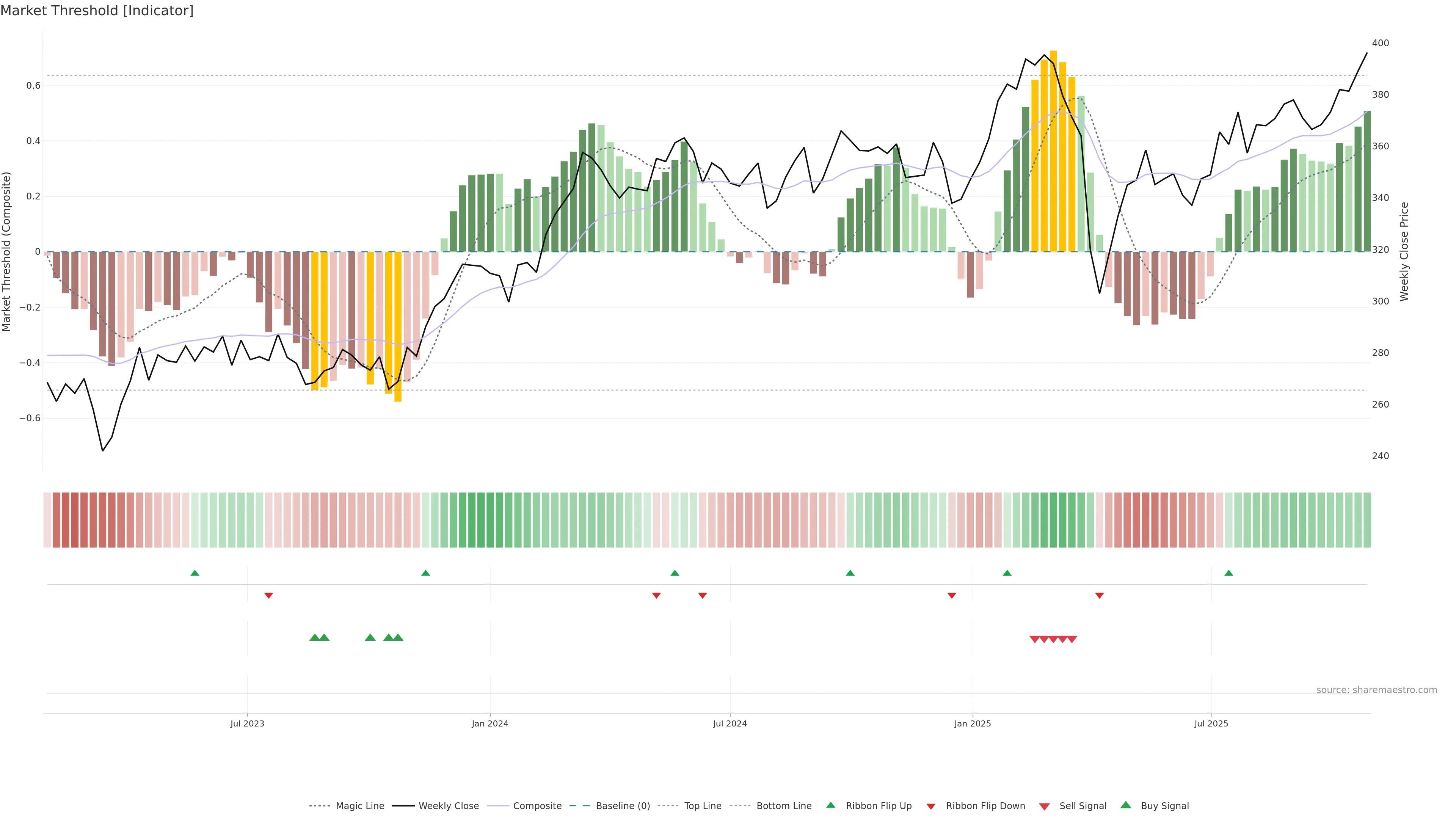Click ribbon flip-up marker after Jul 2025

pyautogui.click(x=1229, y=573)
